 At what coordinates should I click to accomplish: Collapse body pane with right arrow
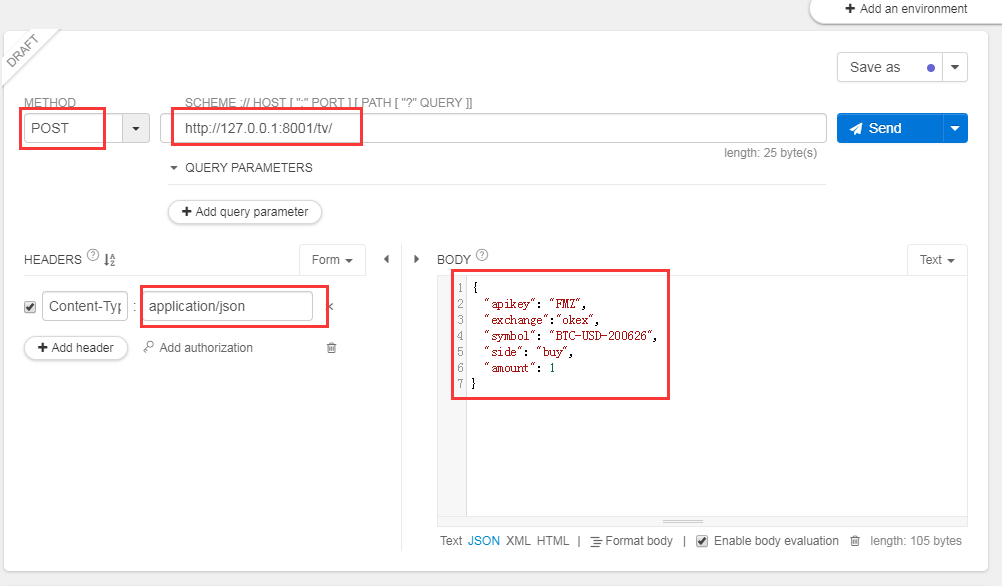pyautogui.click(x=416, y=259)
